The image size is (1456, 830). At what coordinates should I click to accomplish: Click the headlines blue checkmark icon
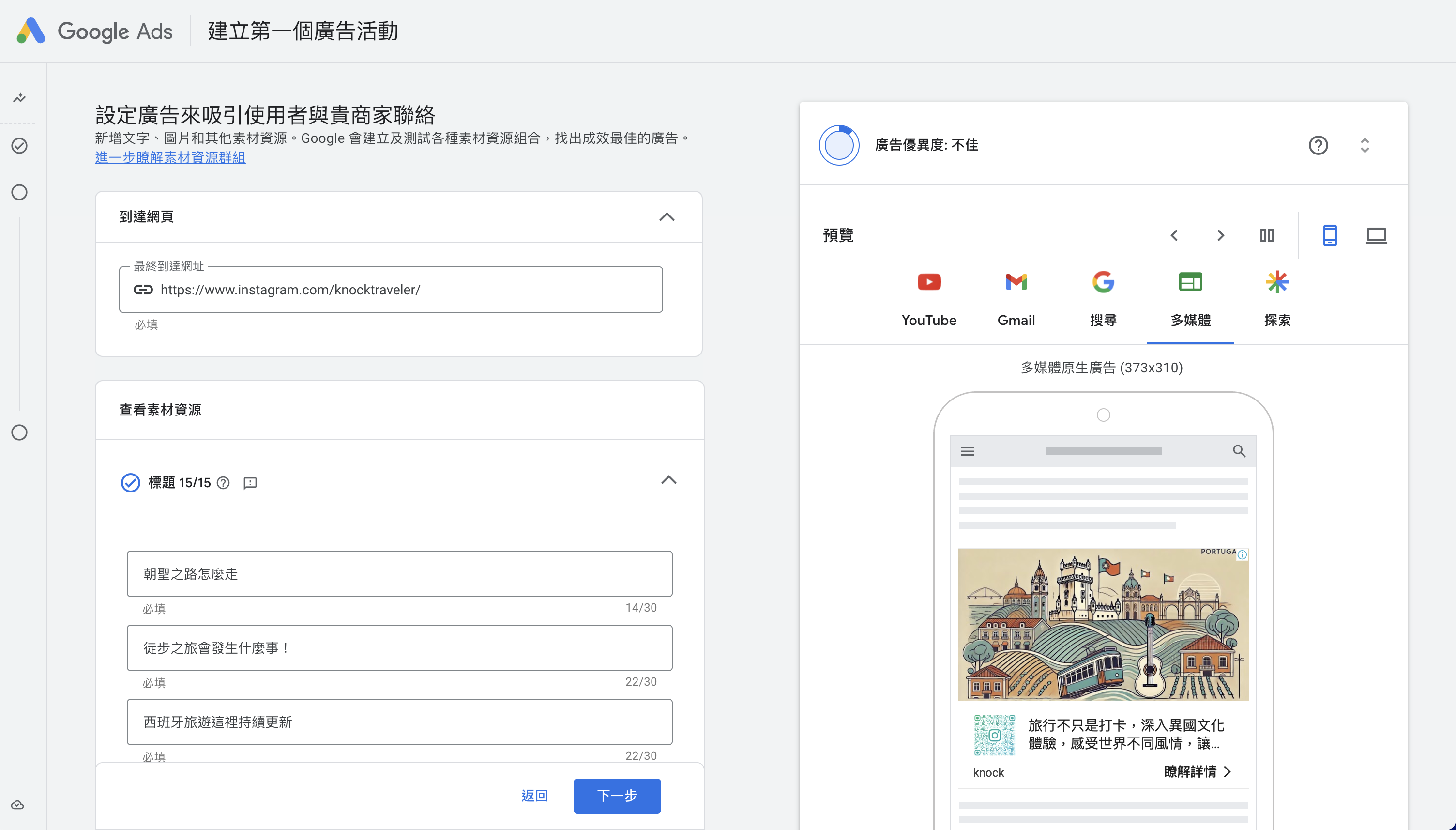[130, 483]
